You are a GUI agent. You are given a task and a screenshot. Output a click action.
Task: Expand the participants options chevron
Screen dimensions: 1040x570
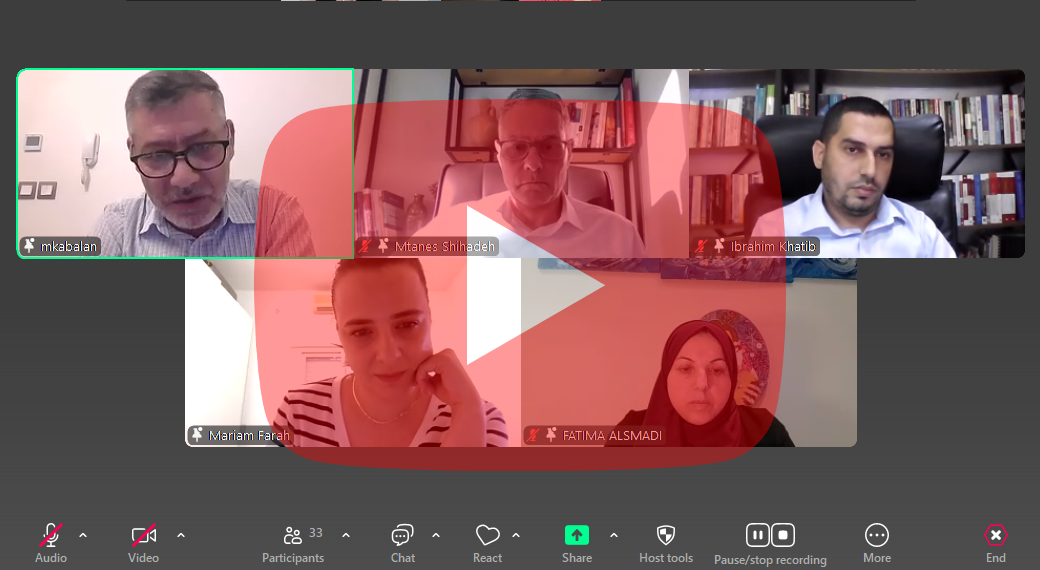coord(346,535)
